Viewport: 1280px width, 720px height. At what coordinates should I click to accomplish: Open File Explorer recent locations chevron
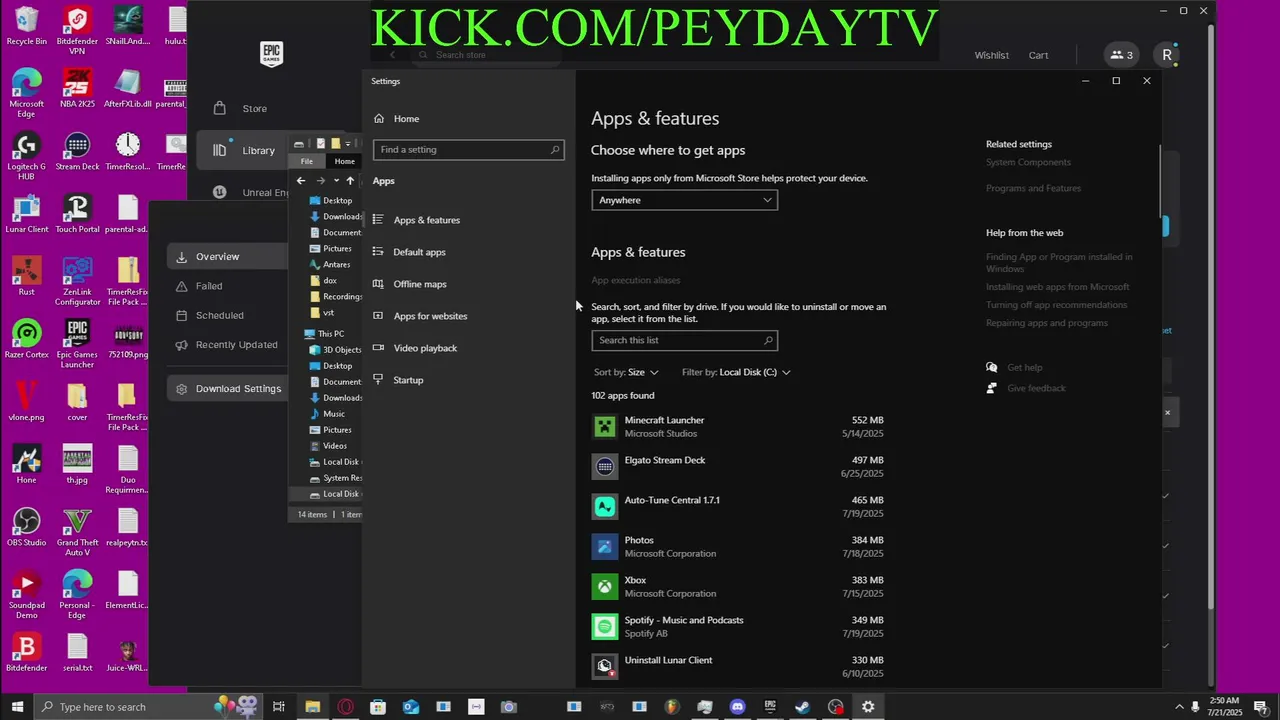pyautogui.click(x=336, y=181)
